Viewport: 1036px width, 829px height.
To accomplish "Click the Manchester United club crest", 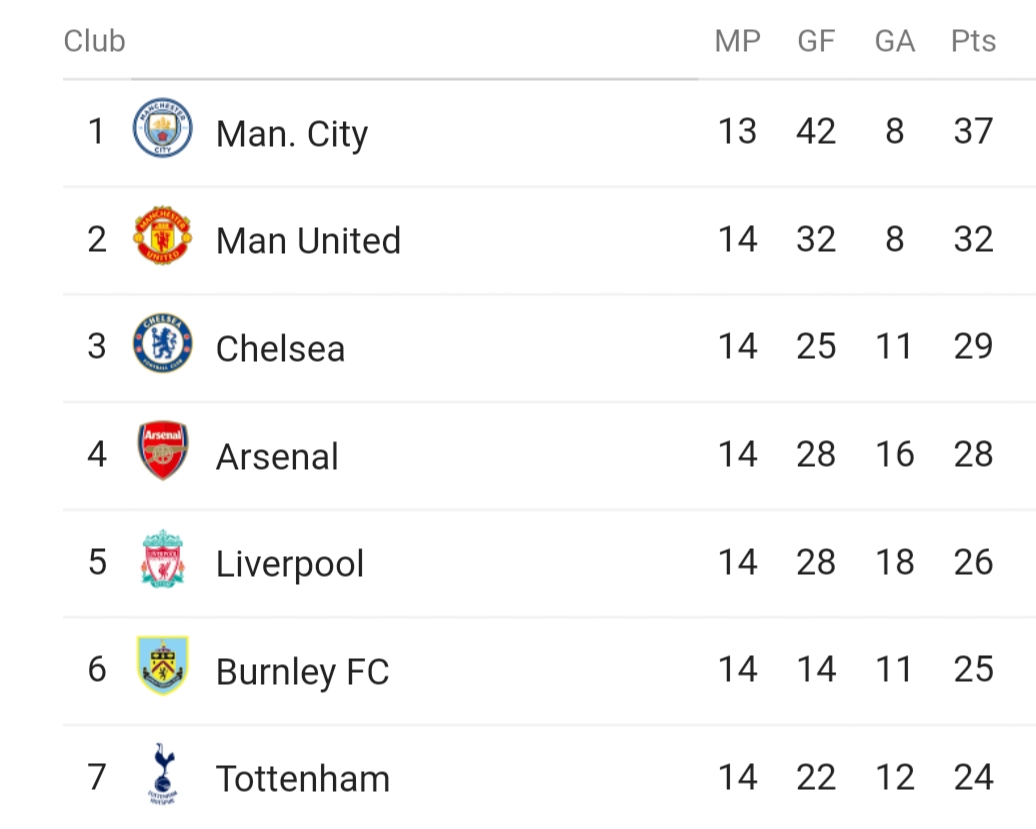I will [162, 236].
